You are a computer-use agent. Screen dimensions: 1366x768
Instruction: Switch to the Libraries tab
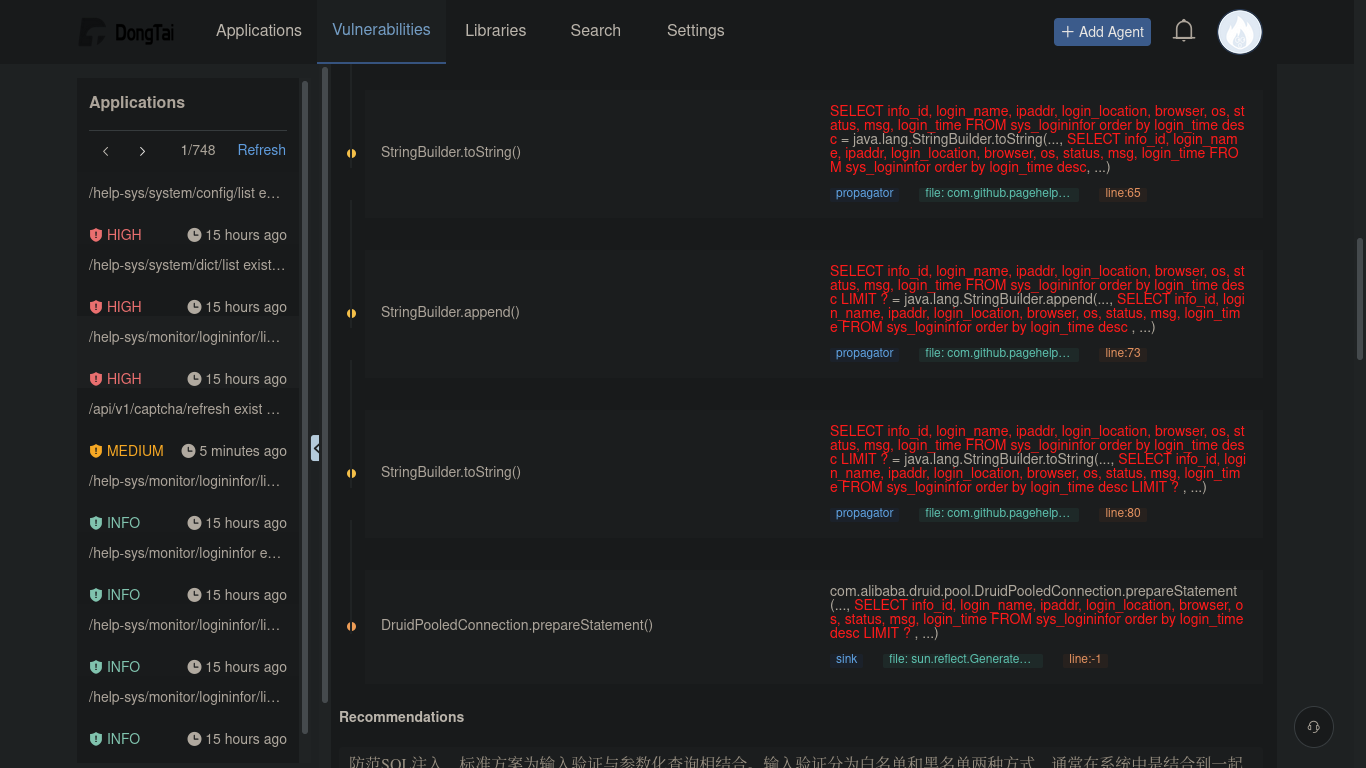click(x=495, y=30)
